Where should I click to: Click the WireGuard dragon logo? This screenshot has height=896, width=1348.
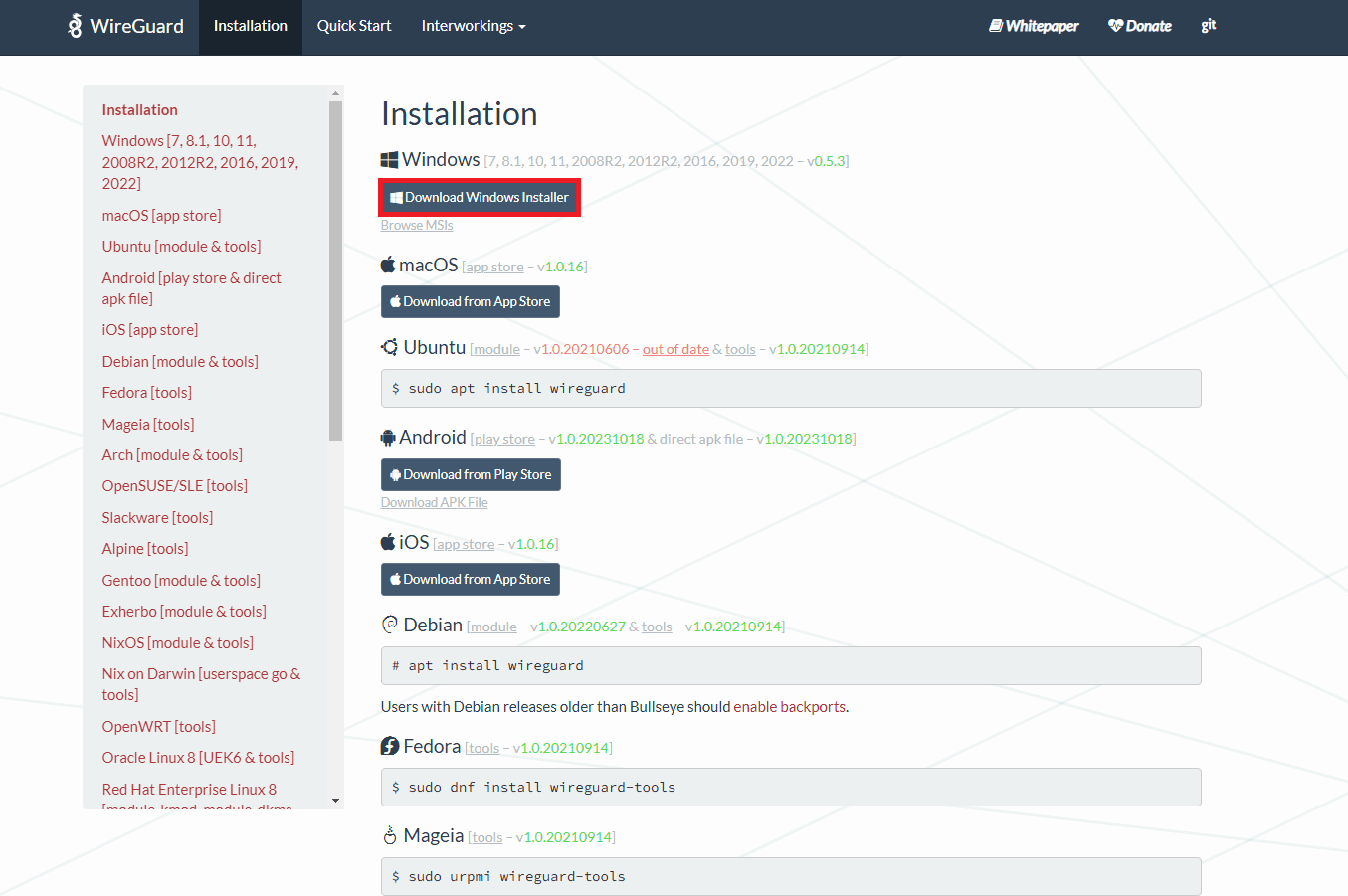point(74,25)
